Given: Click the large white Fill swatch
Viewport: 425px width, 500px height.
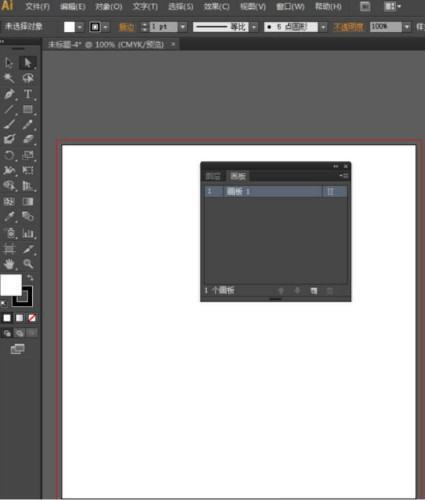Looking at the screenshot, I should point(11,285).
